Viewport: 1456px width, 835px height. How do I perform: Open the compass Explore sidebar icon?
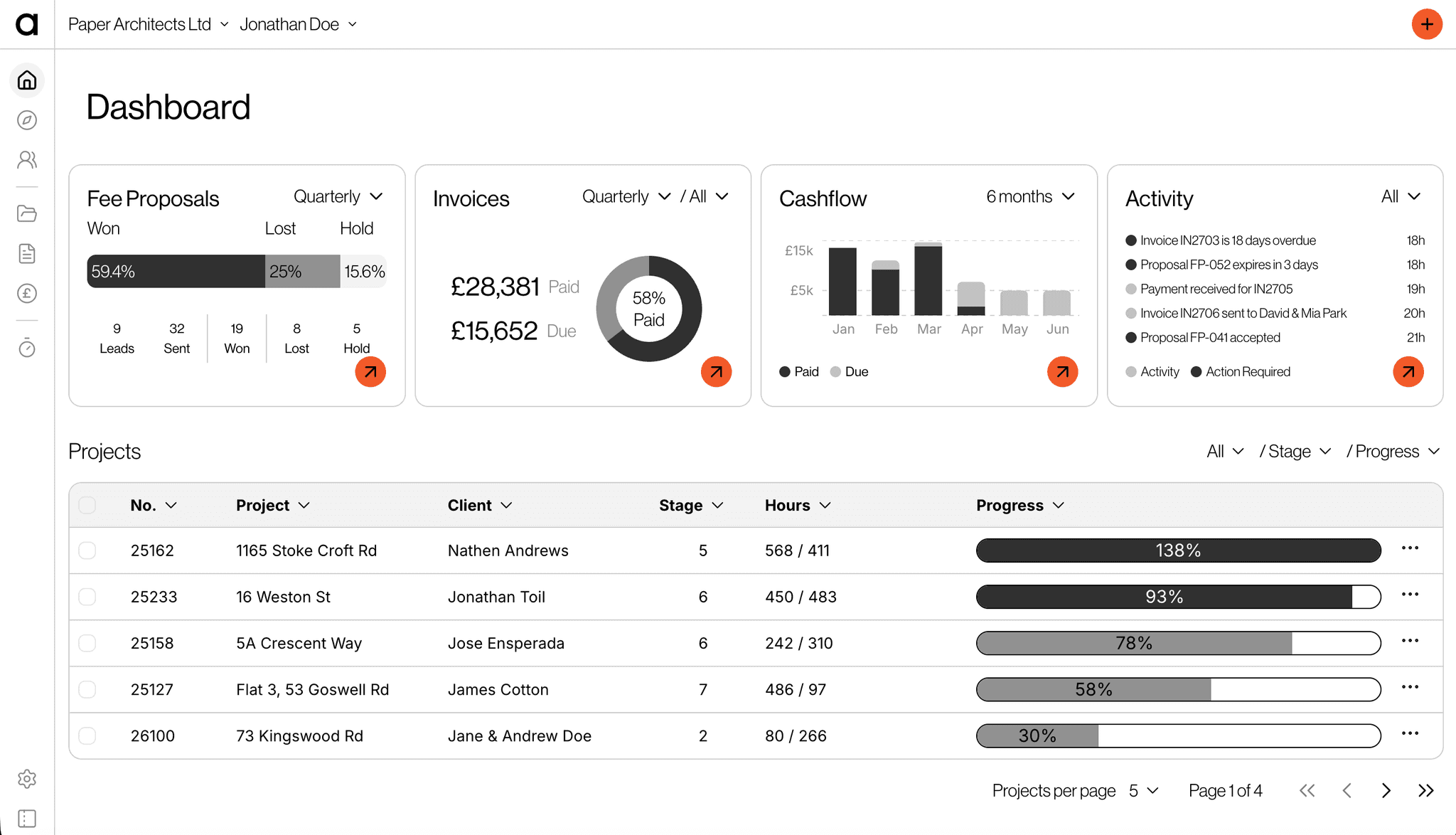tap(27, 120)
